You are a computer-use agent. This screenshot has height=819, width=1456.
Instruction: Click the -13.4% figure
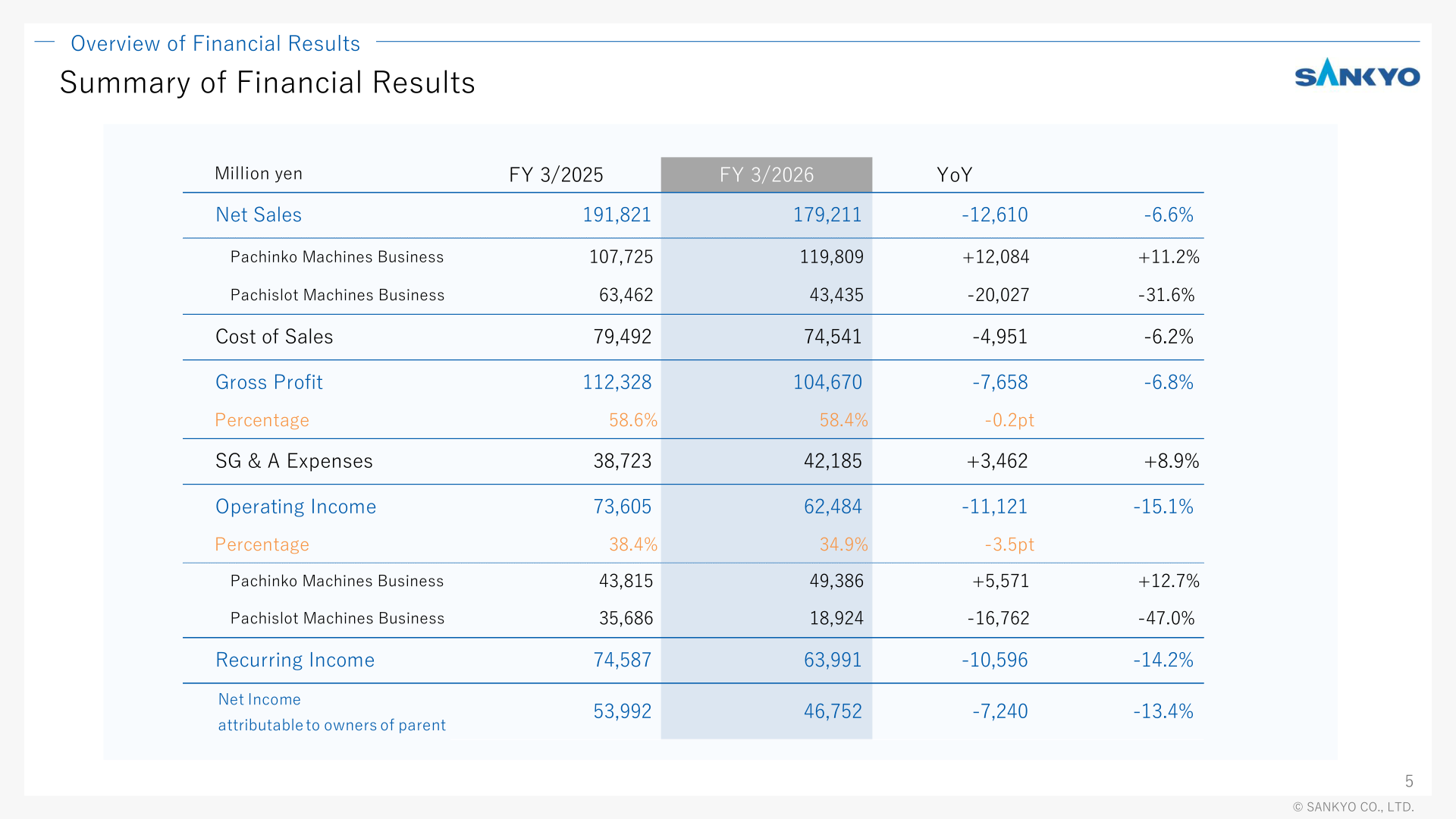point(1163,711)
